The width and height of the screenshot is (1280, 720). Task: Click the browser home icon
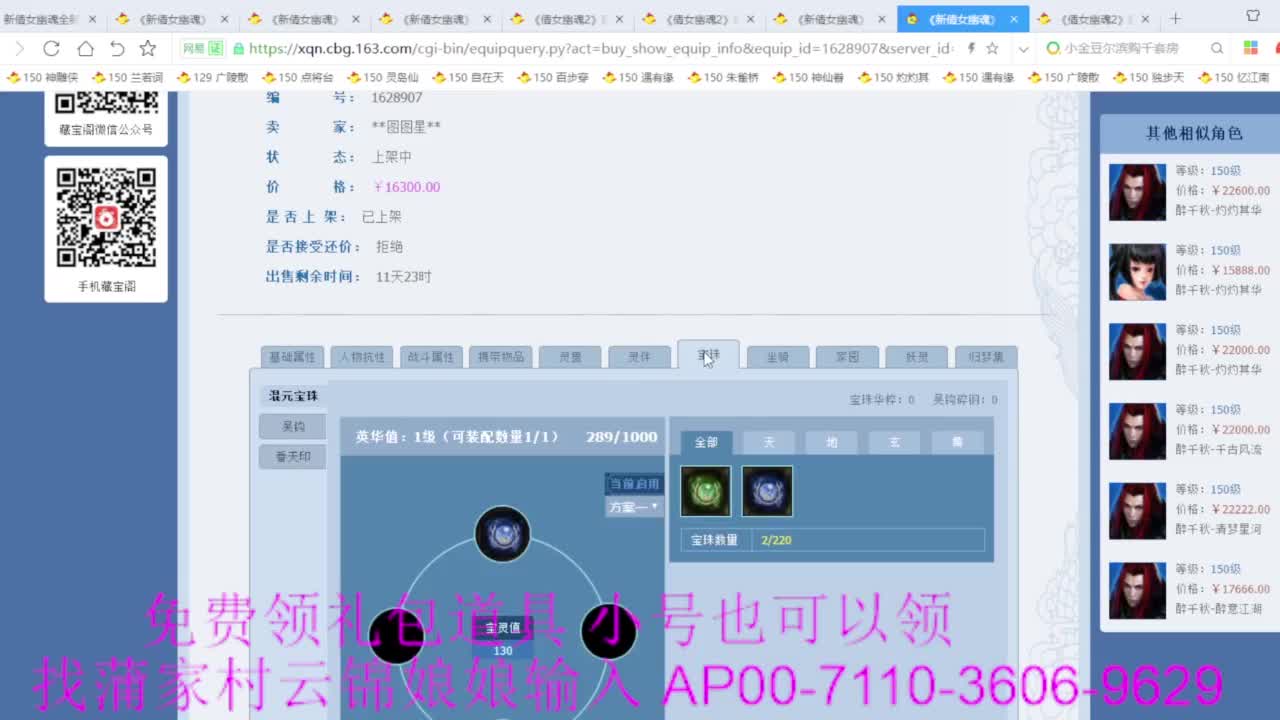85,47
